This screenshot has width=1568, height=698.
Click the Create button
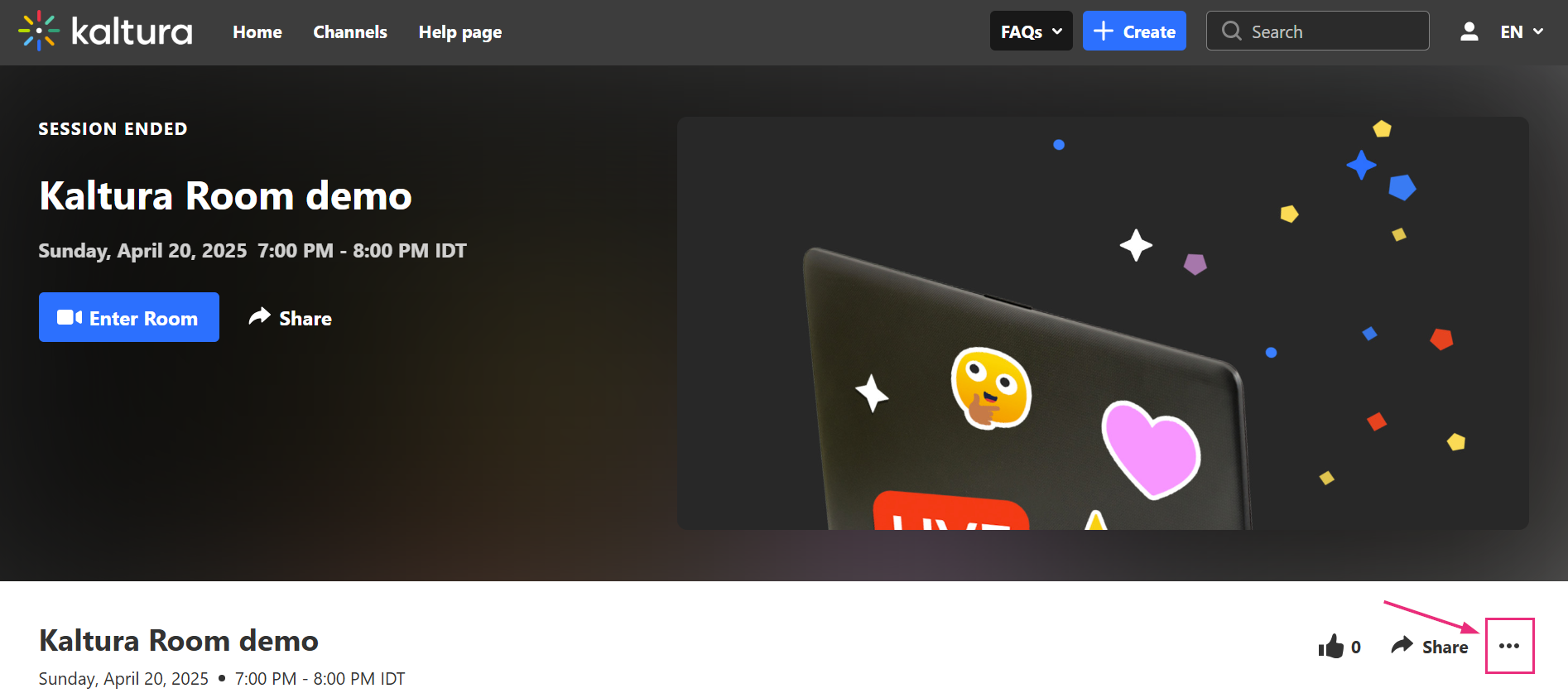coord(1134,31)
